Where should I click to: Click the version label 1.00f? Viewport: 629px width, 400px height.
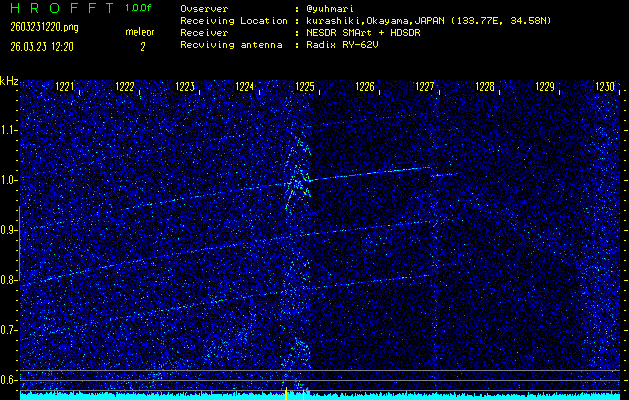click(x=138, y=8)
